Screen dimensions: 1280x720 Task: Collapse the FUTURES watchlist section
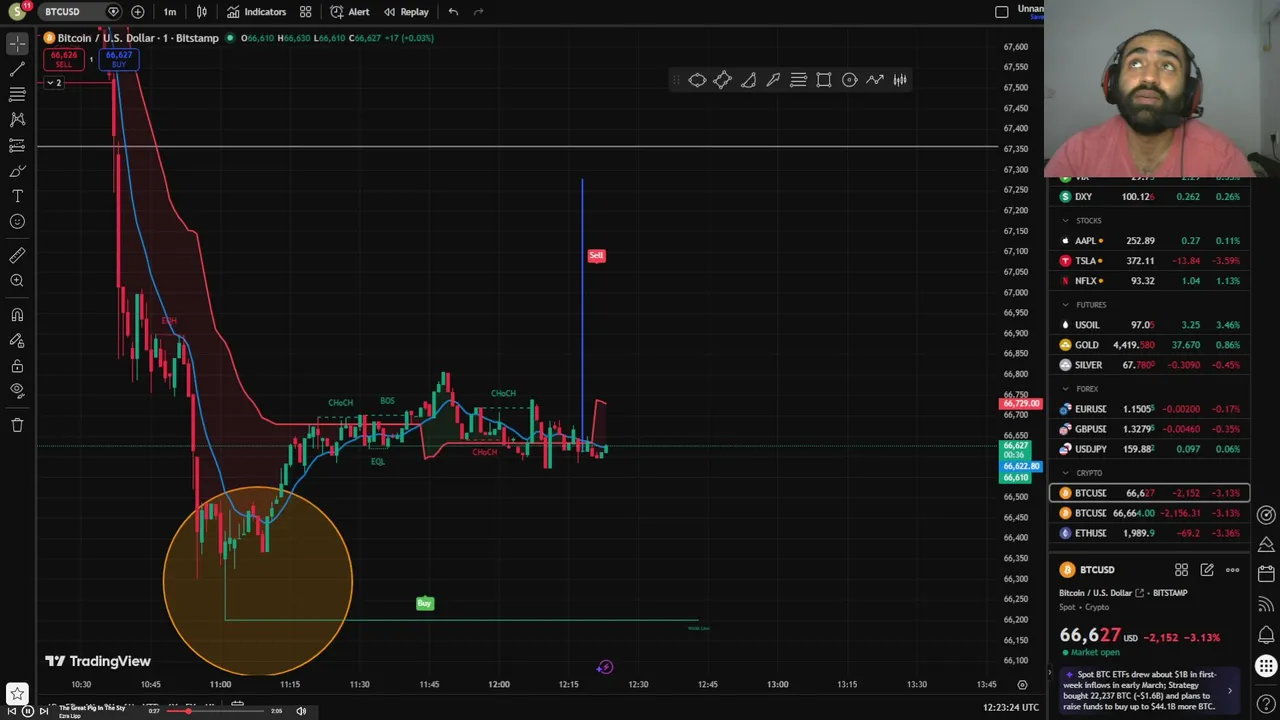pyautogui.click(x=1066, y=305)
